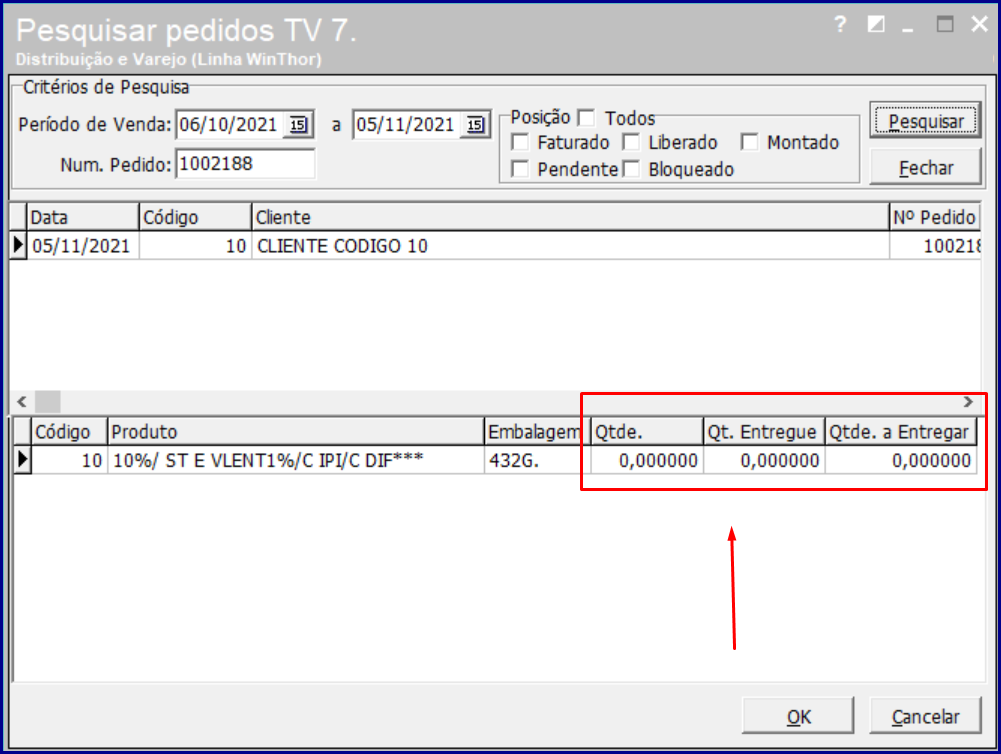Click the horizontal scrollbar right arrow
Viewport: 1001px width, 754px height.
(968, 402)
